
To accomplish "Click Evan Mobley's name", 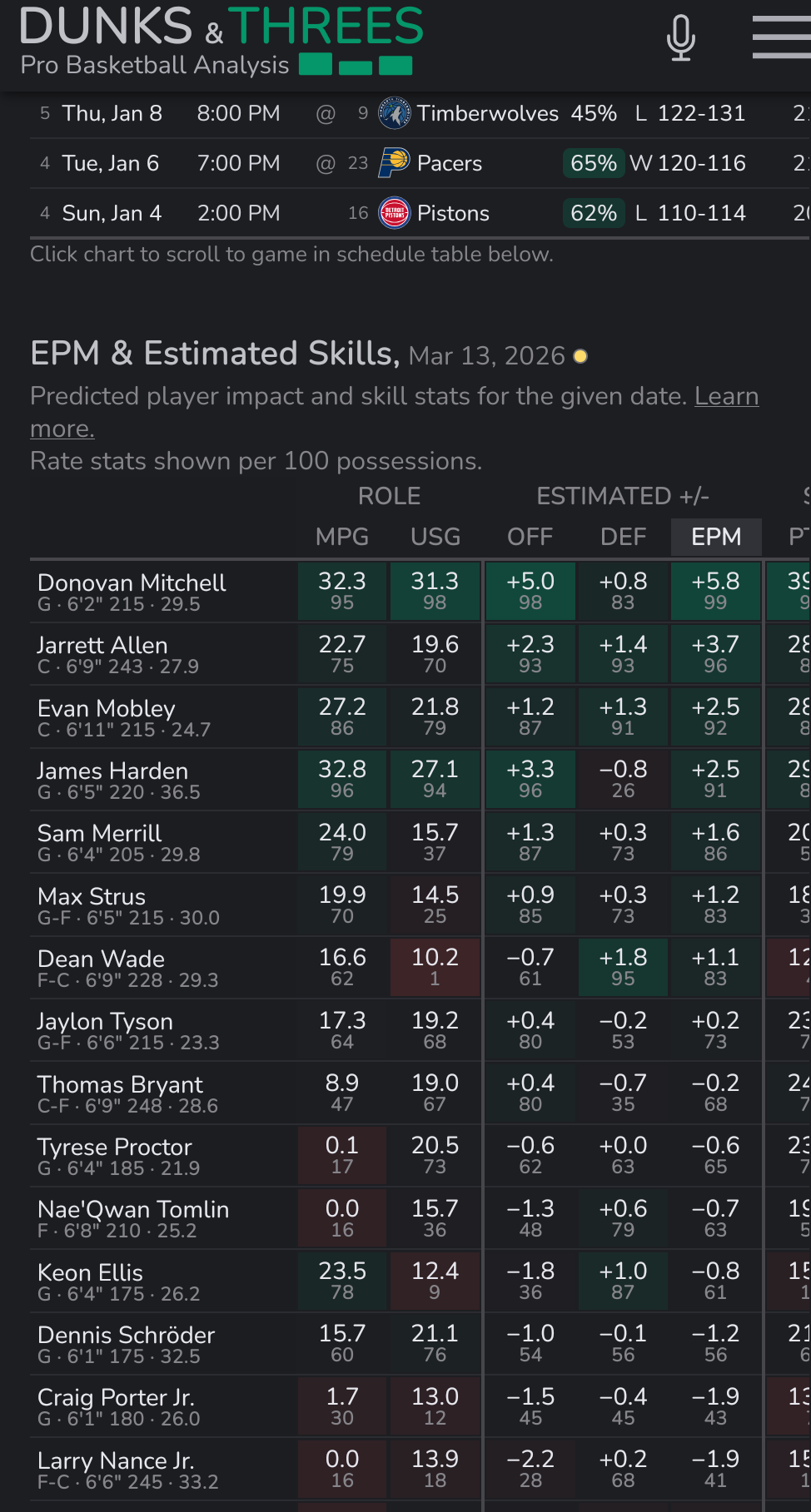I will pos(107,708).
